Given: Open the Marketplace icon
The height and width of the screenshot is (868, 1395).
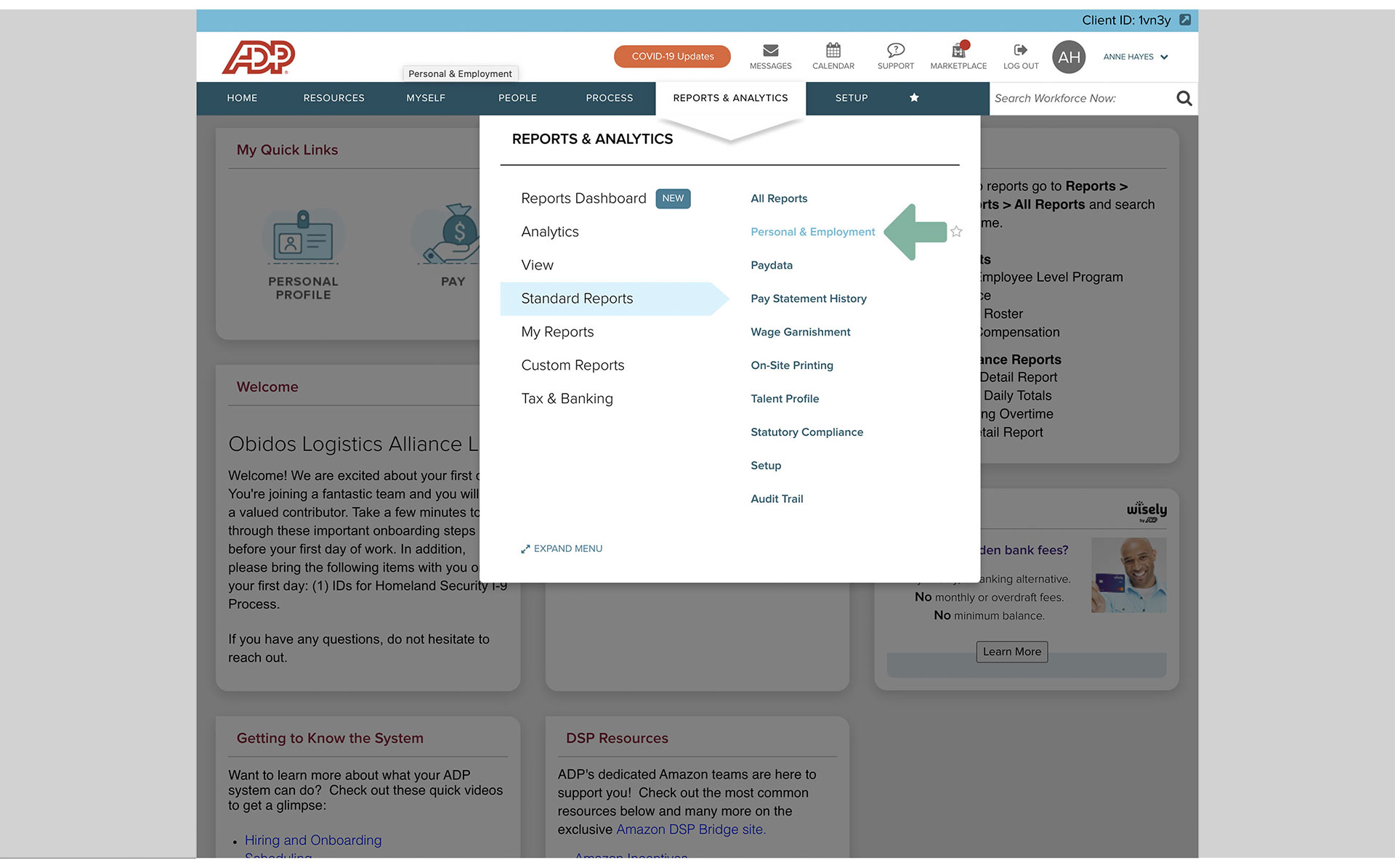Looking at the screenshot, I should click(959, 49).
